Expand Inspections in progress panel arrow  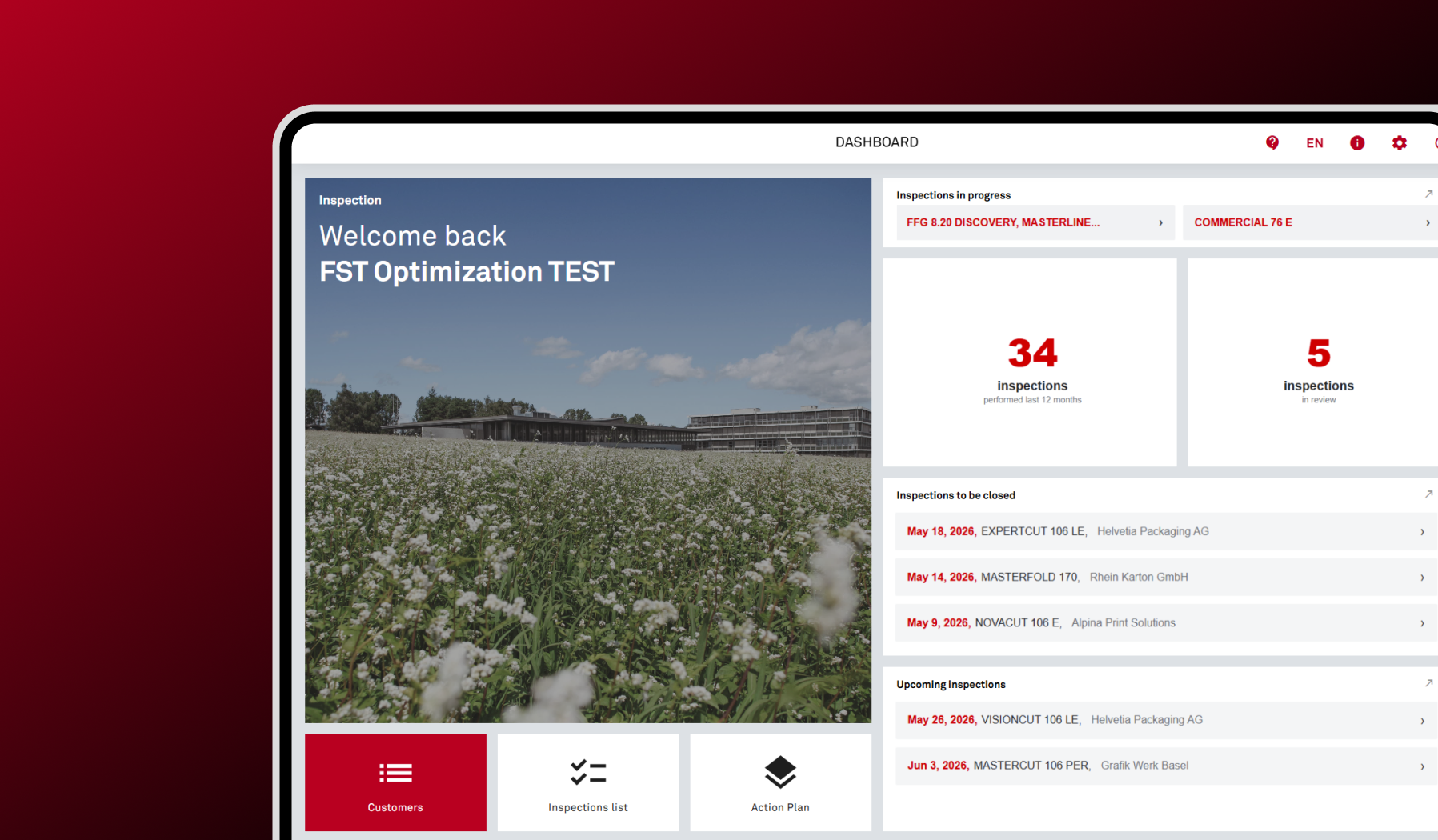click(1428, 194)
